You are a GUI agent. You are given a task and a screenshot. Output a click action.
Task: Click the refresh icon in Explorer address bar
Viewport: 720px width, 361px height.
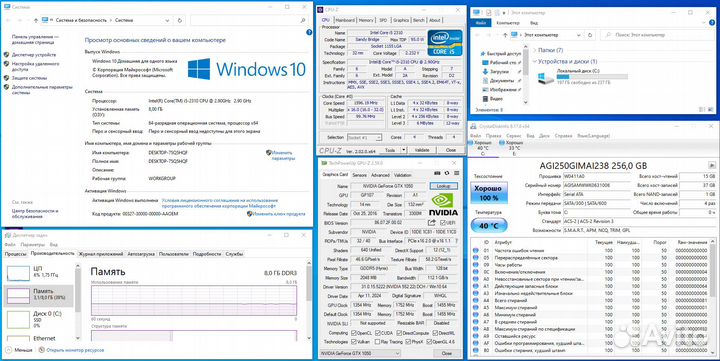click(x=590, y=35)
